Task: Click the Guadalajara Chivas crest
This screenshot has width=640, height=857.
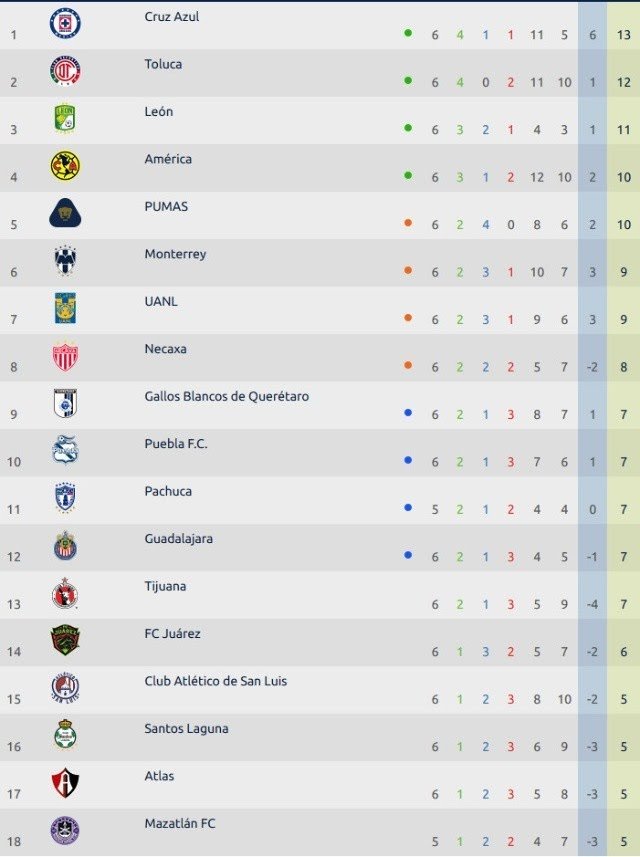Action: pyautogui.click(x=65, y=545)
